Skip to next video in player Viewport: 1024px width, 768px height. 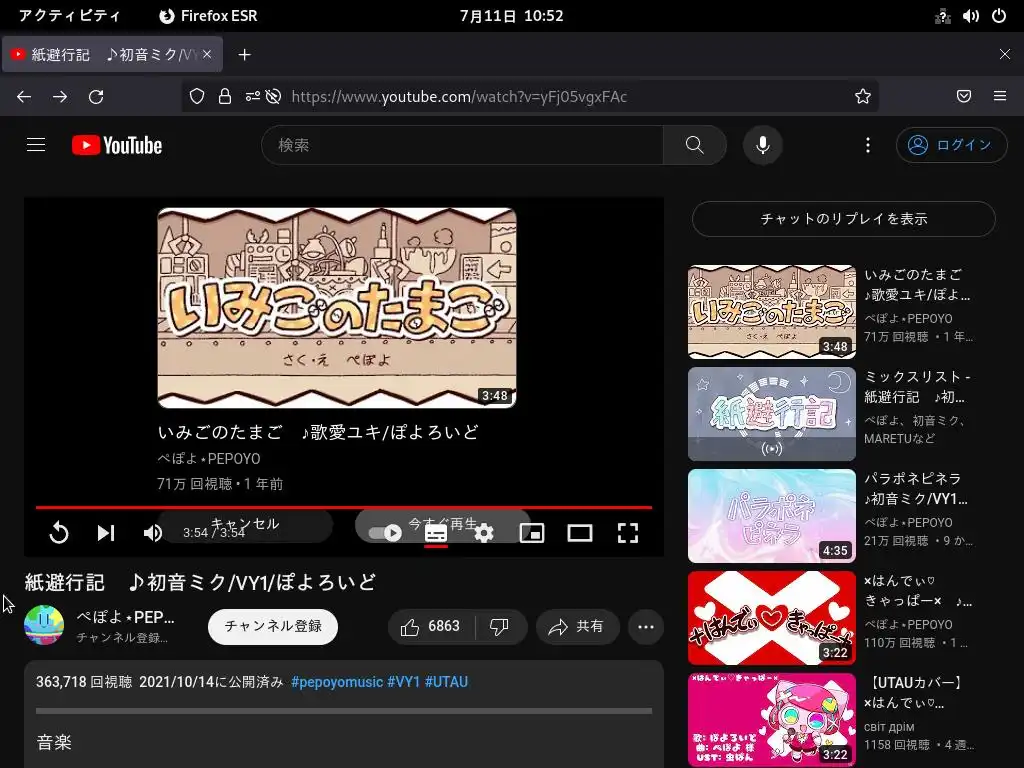[x=106, y=533]
